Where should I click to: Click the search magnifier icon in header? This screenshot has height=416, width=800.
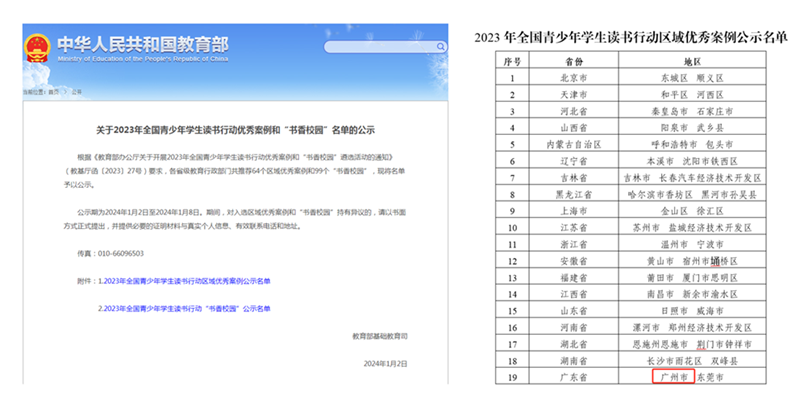click(x=440, y=47)
